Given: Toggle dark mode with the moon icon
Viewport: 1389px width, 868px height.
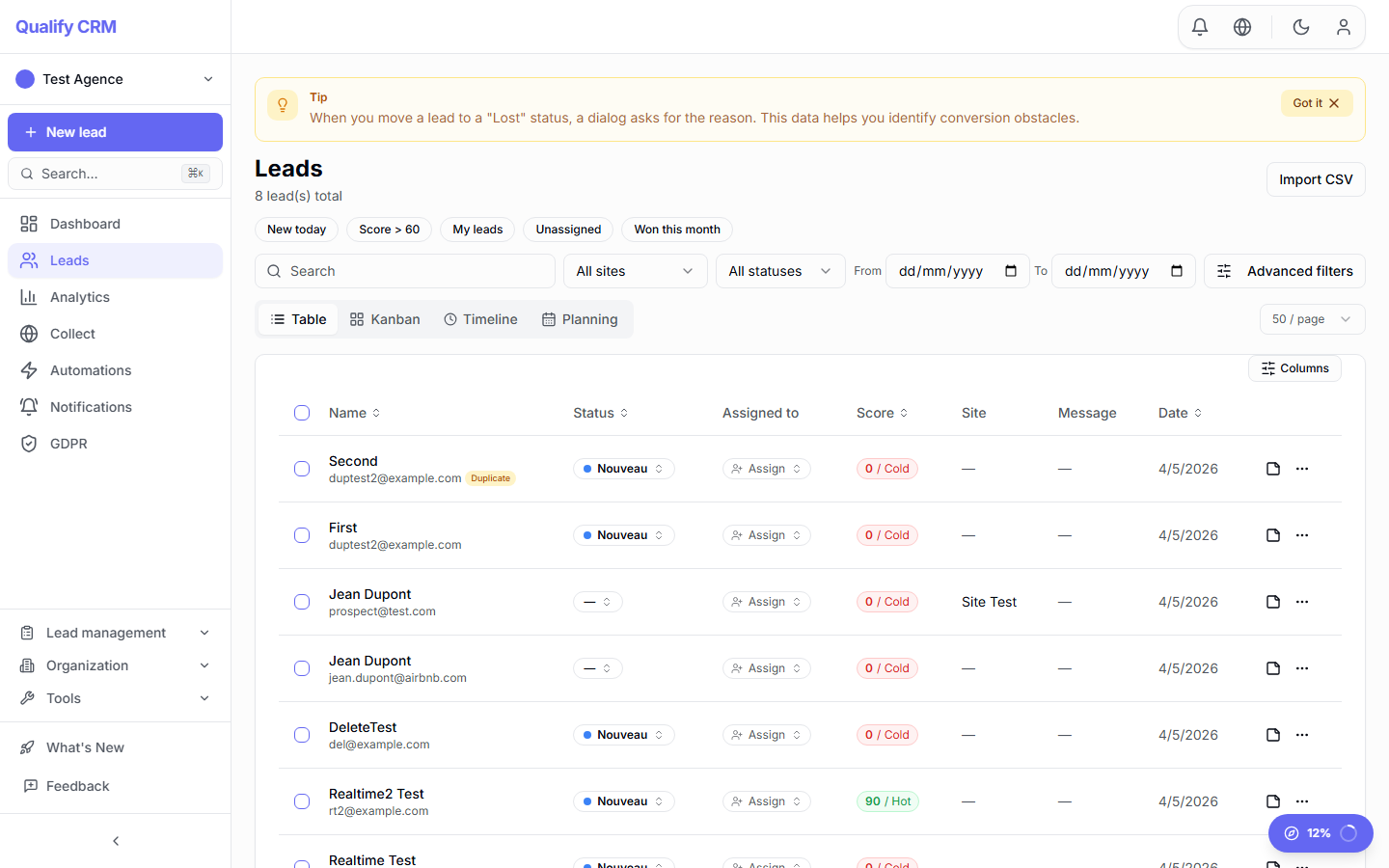Looking at the screenshot, I should (x=1300, y=26).
